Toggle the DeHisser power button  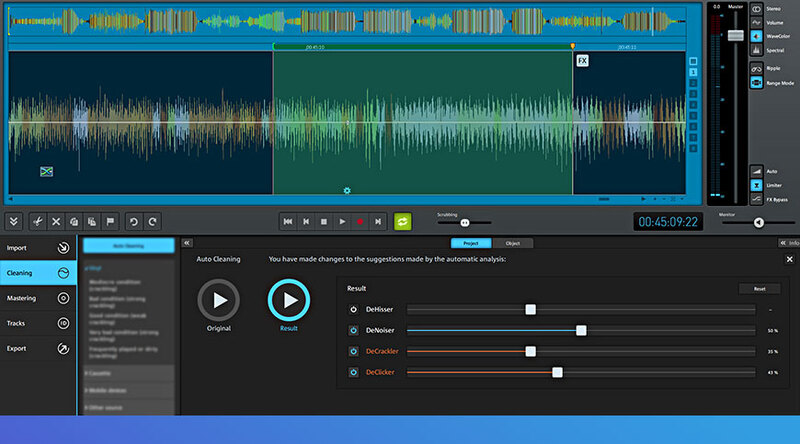point(354,309)
